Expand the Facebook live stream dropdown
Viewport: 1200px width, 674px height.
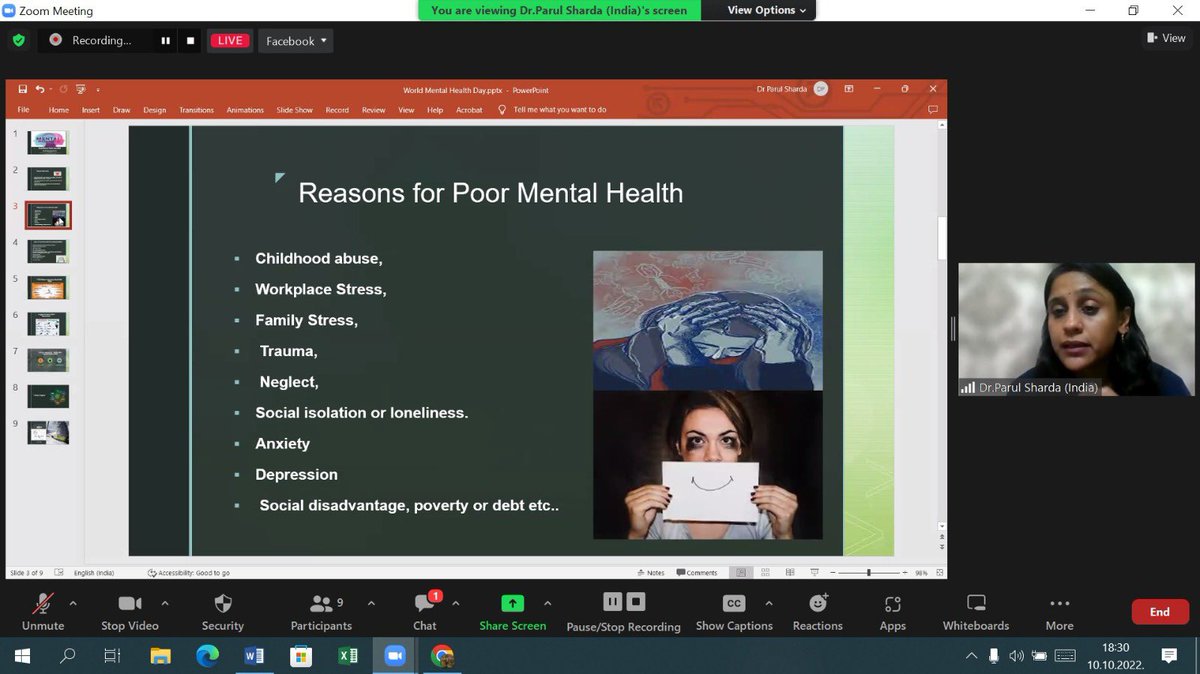pyautogui.click(x=296, y=41)
